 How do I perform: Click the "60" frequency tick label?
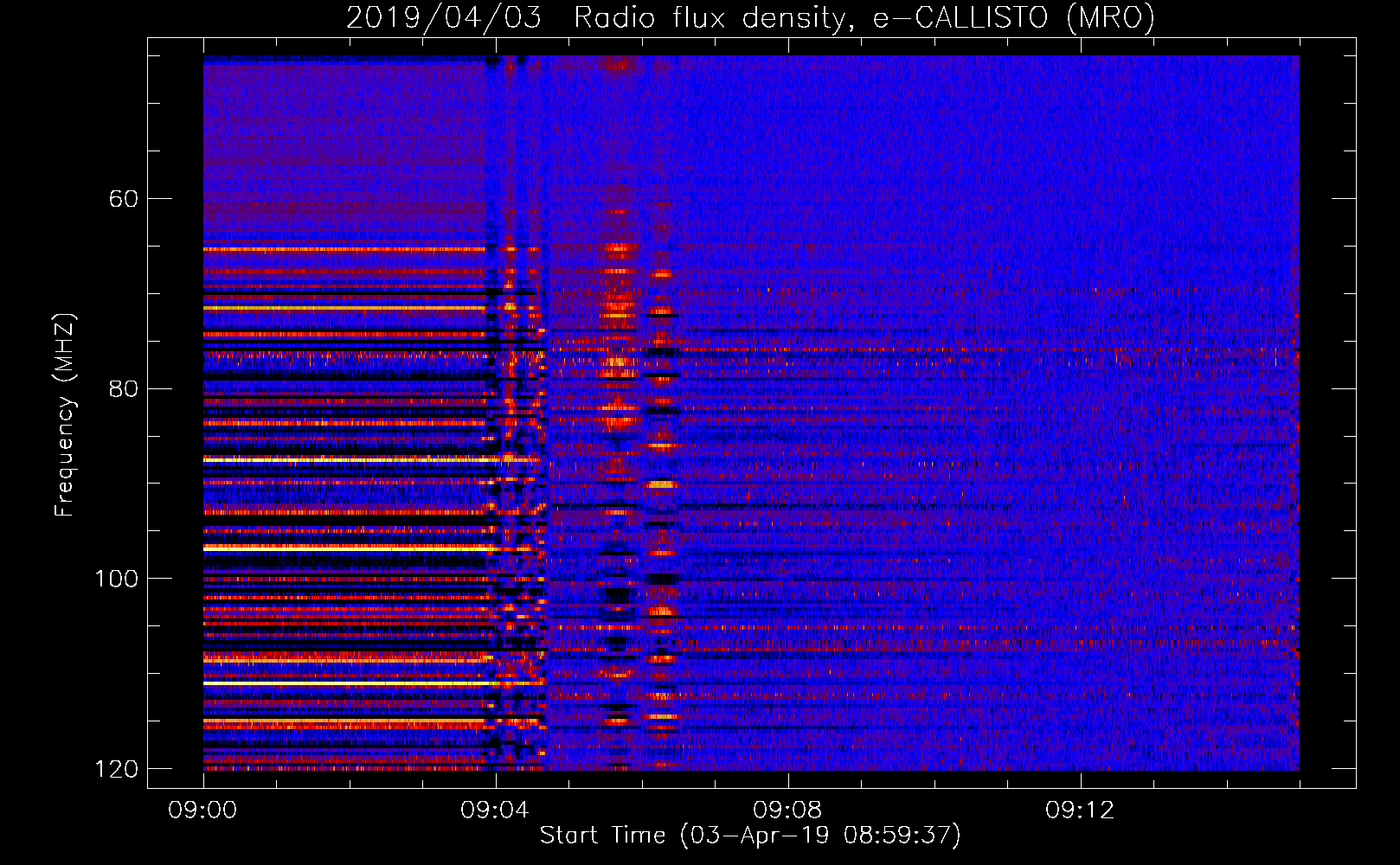124,199
